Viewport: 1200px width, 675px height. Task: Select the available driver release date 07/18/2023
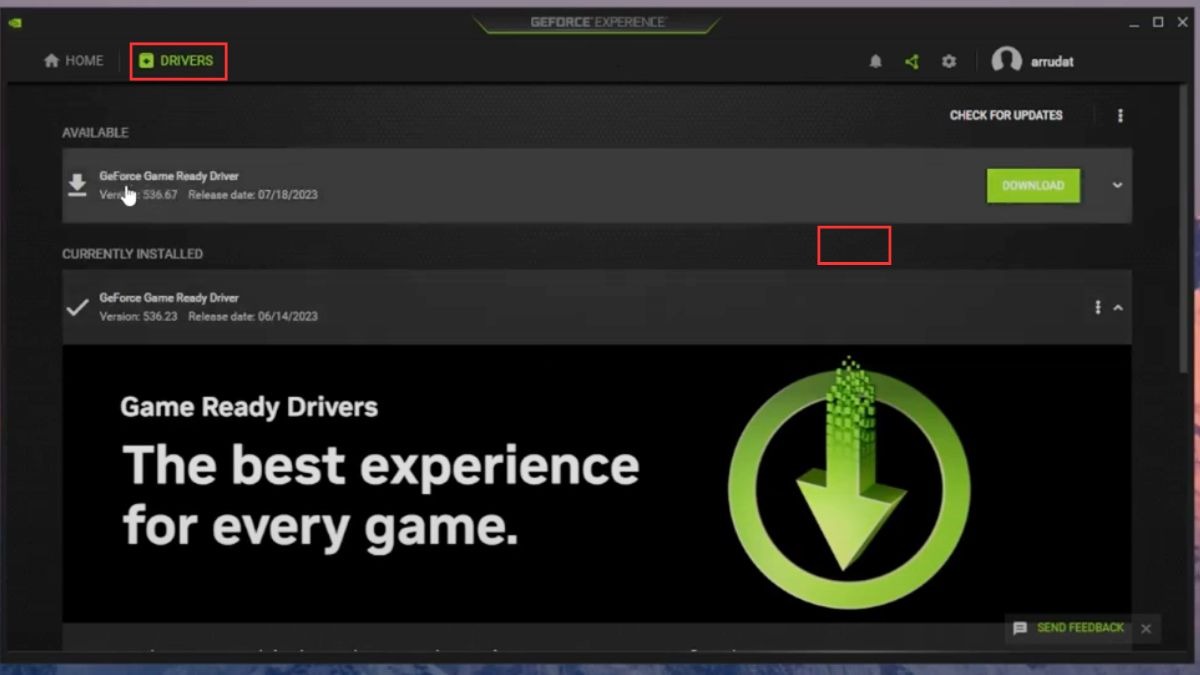point(253,195)
